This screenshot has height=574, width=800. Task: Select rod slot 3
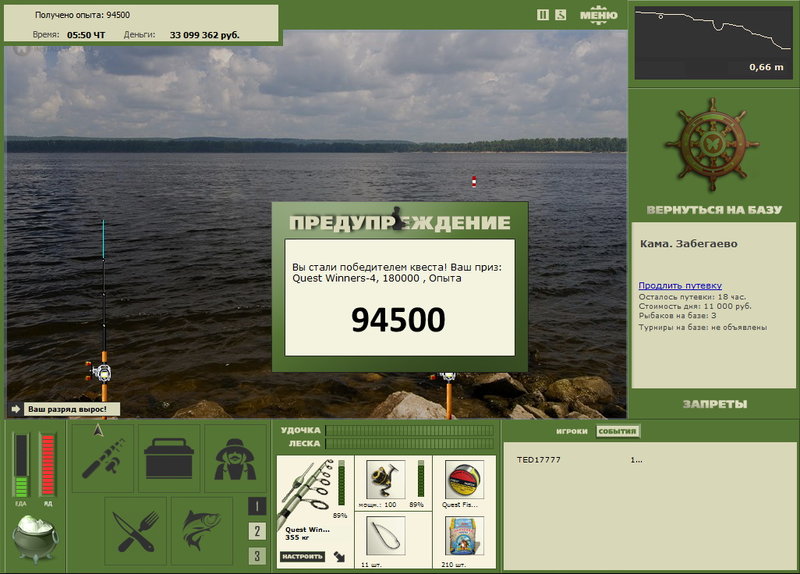[257, 556]
